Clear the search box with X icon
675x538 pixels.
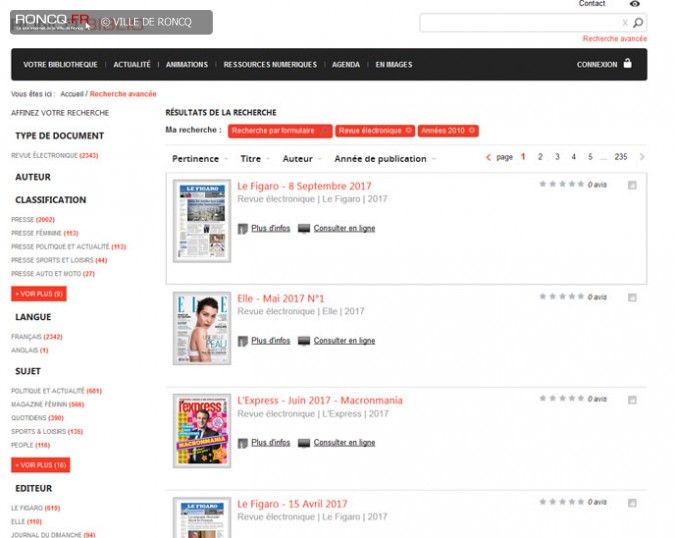625,22
